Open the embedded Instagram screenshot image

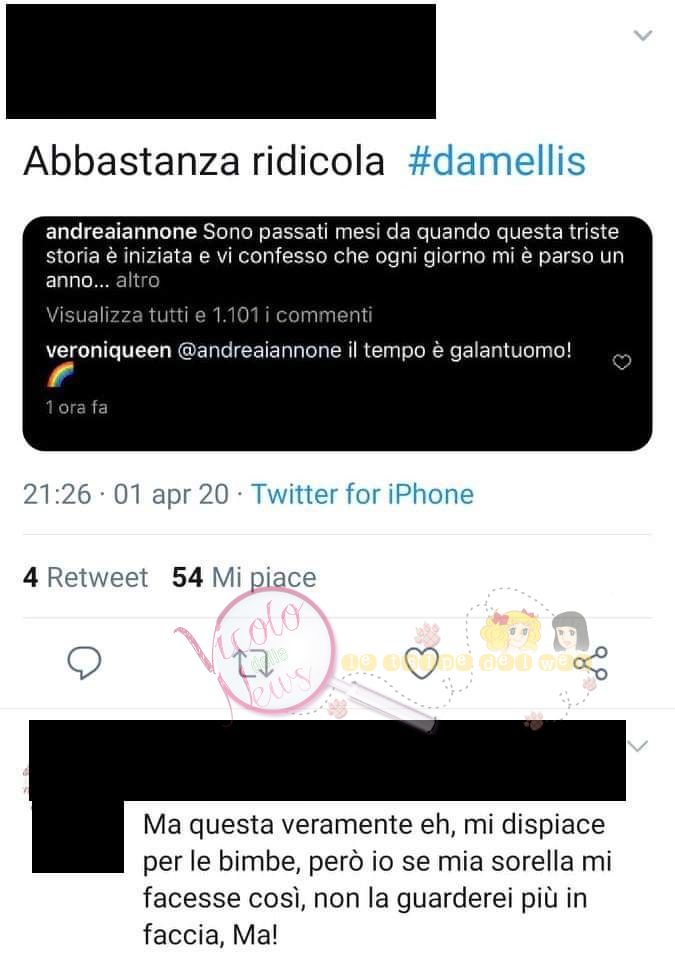(338, 333)
